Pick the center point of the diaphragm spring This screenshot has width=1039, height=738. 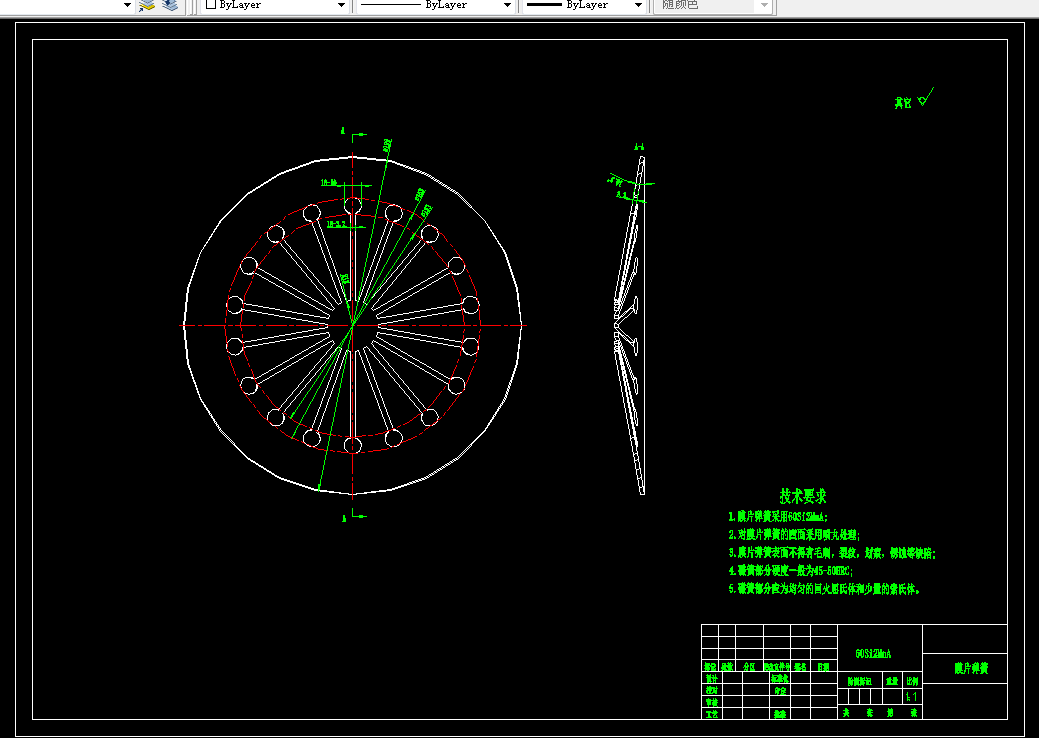click(353, 325)
